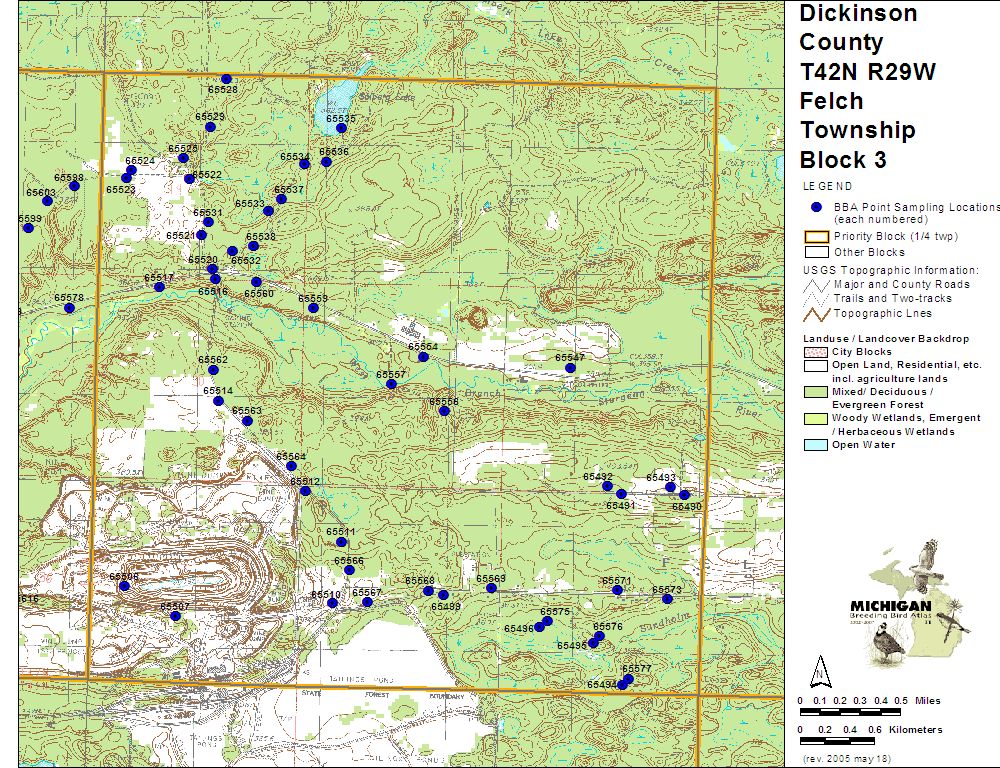This screenshot has width=1000, height=768.
Task: Click the Mixed/Deciduous Forest legend swatch
Action: pyautogui.click(x=815, y=392)
